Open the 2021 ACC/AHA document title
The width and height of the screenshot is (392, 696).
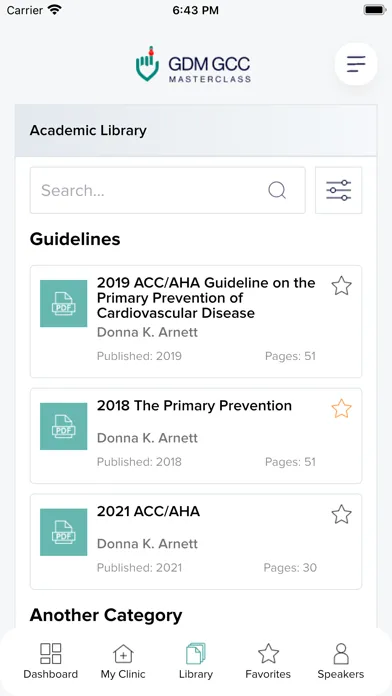(148, 511)
